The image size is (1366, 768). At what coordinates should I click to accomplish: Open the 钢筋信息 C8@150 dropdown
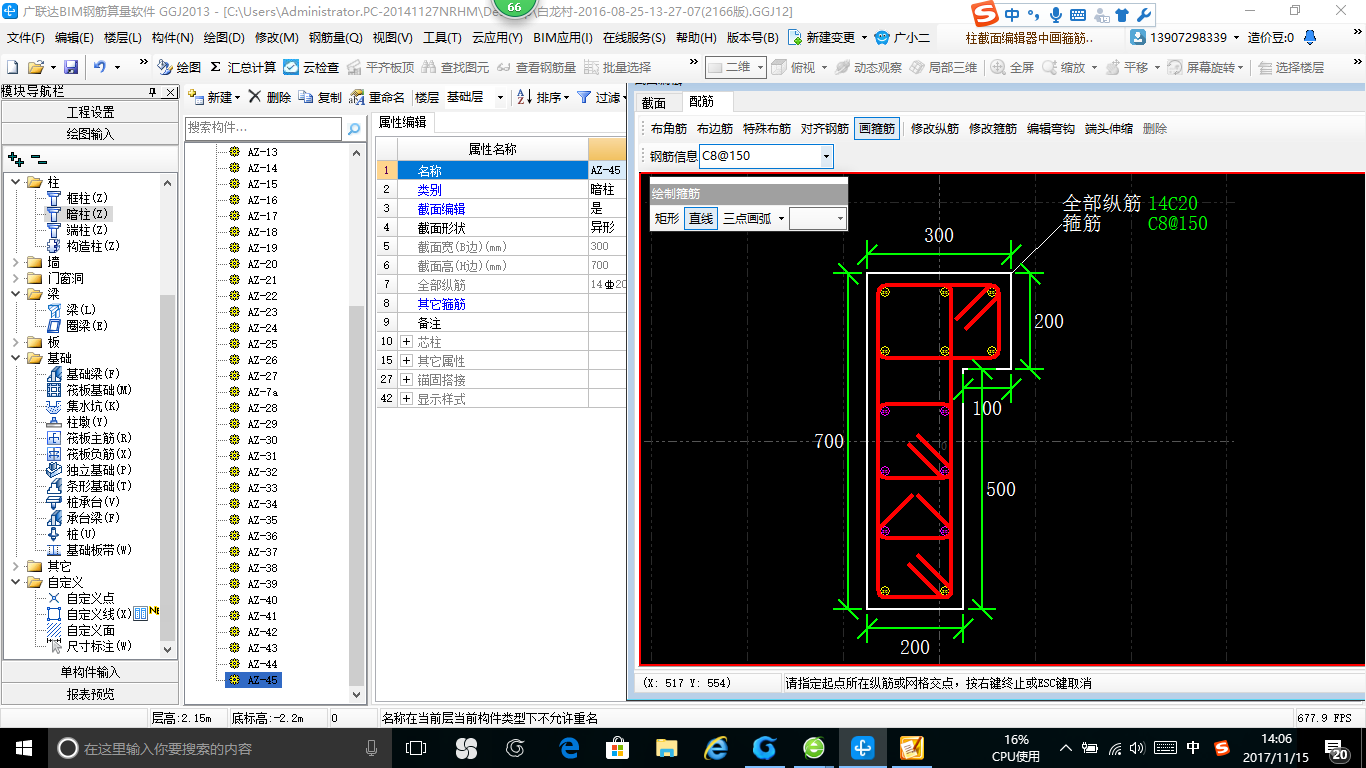826,156
